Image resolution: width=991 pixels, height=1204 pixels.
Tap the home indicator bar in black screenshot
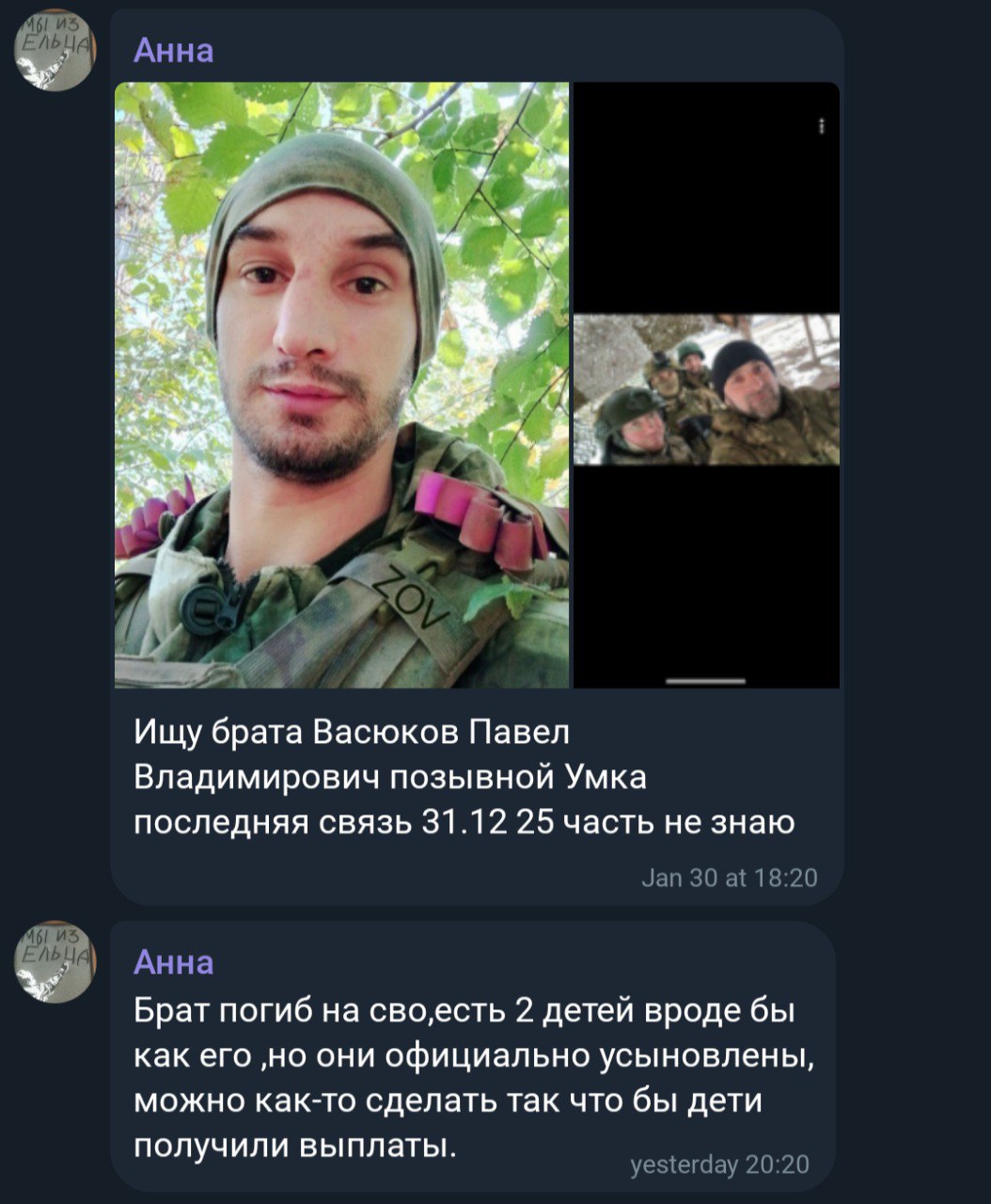[706, 680]
